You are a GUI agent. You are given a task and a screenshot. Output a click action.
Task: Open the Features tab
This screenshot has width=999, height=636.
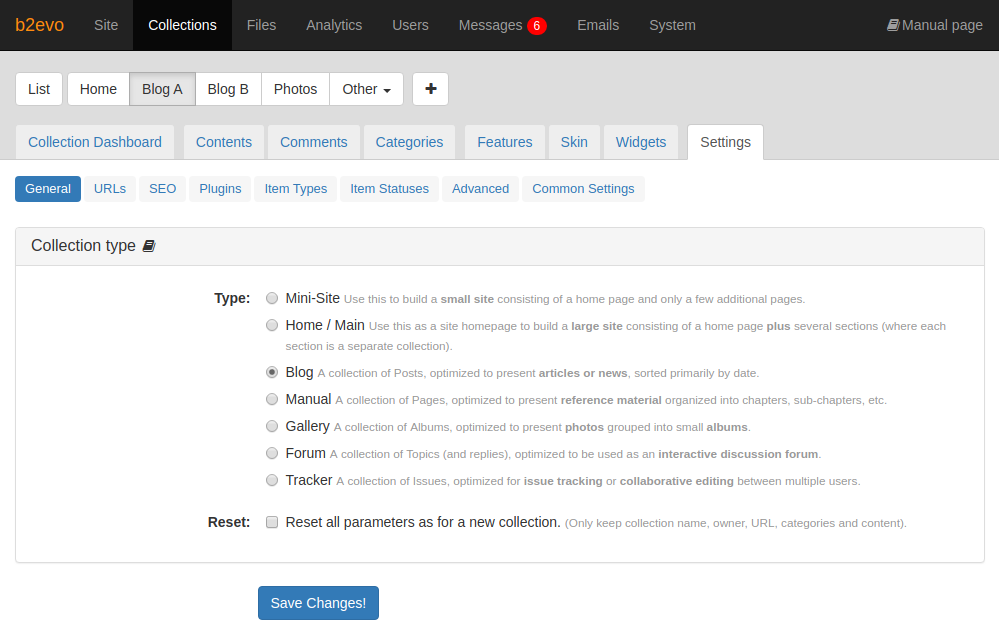click(505, 142)
